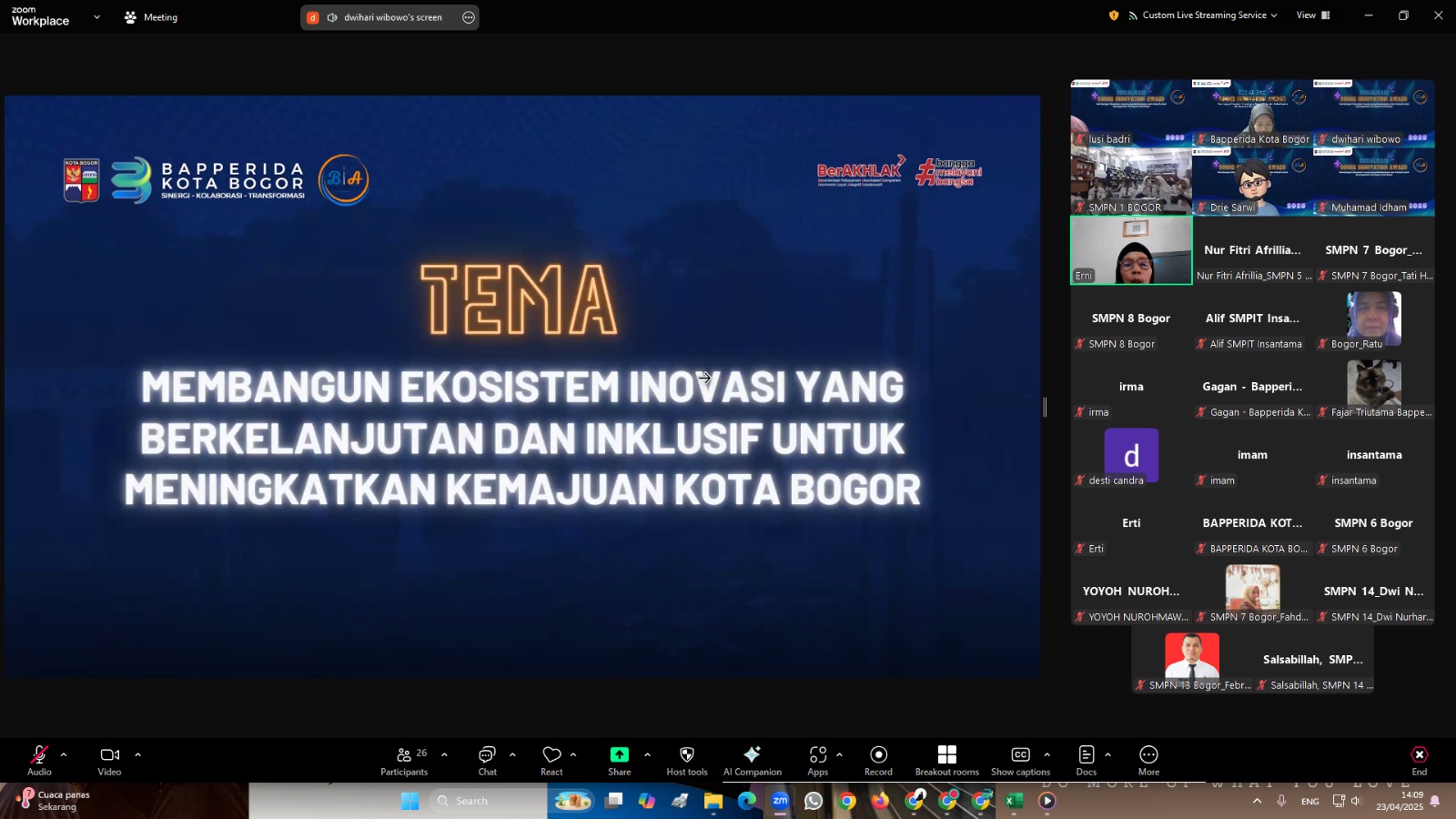Expand the Audio options arrow
1456x819 pixels.
tap(64, 754)
